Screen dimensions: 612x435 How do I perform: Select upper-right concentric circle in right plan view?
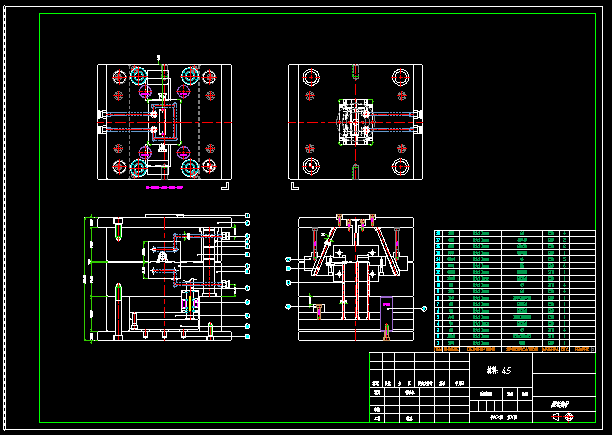pyautogui.click(x=400, y=77)
